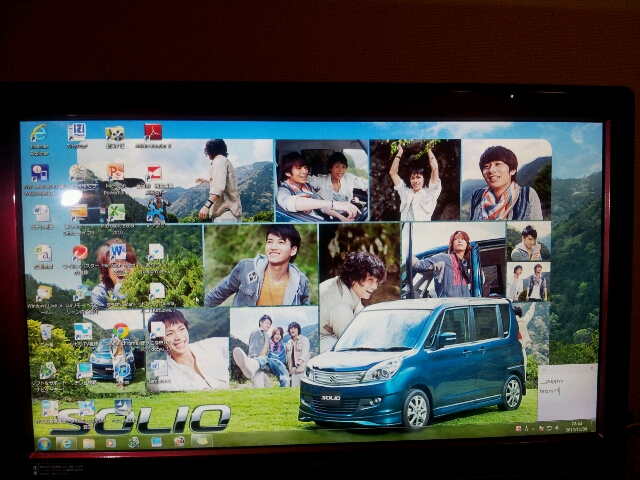Screen dimensions: 640x480
Task: Select the Sticky Notes taskbar button
Action: (202, 441)
